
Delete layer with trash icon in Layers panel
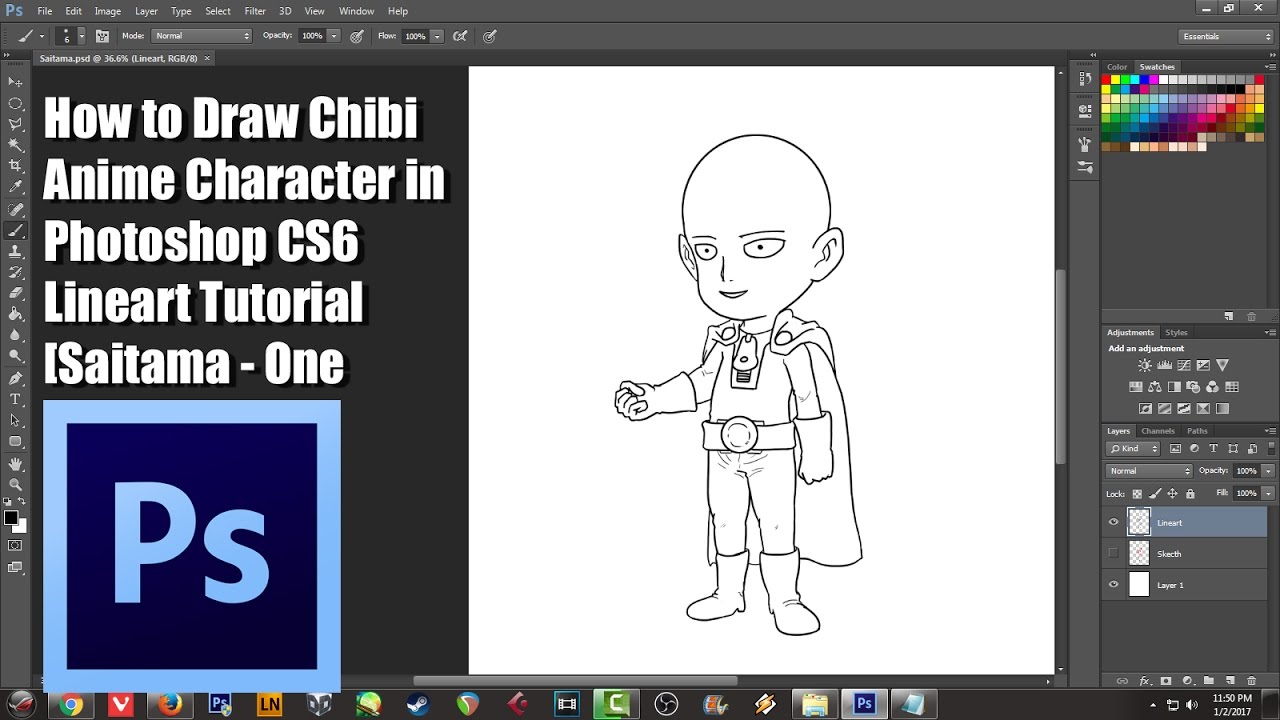pyautogui.click(x=1251, y=680)
